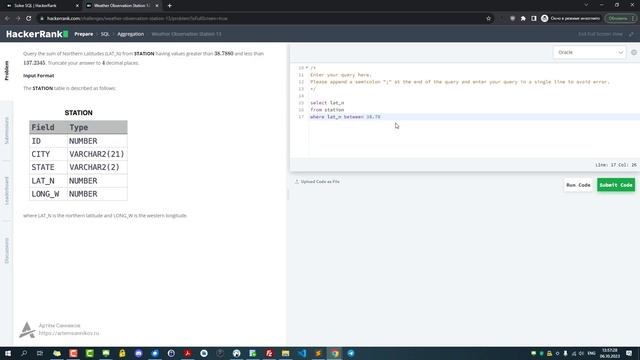This screenshot has width=640, height=360.
Task: Switch to the Weather Observation Station tab
Action: [122, 6]
